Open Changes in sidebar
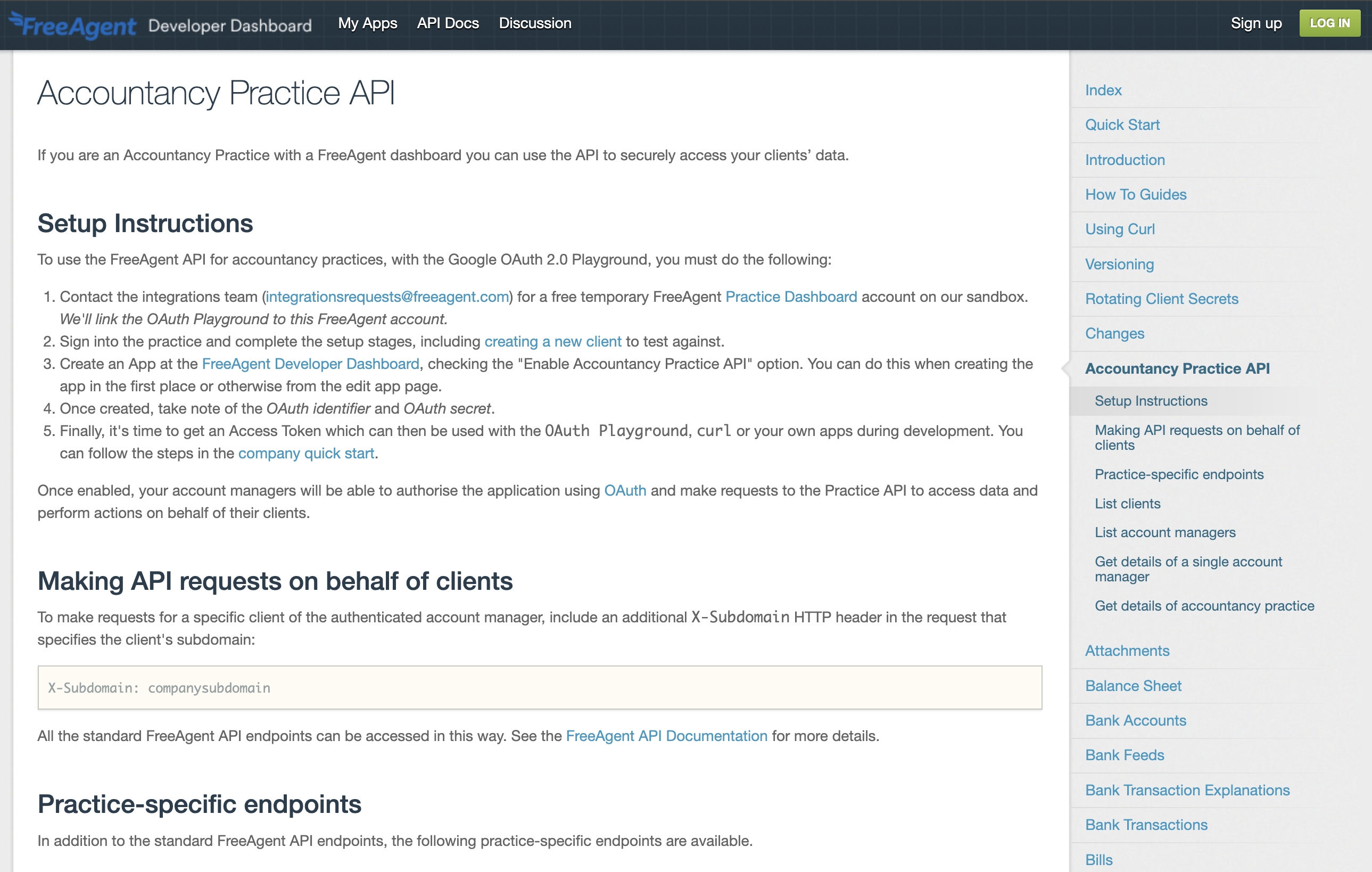 pyautogui.click(x=1114, y=333)
